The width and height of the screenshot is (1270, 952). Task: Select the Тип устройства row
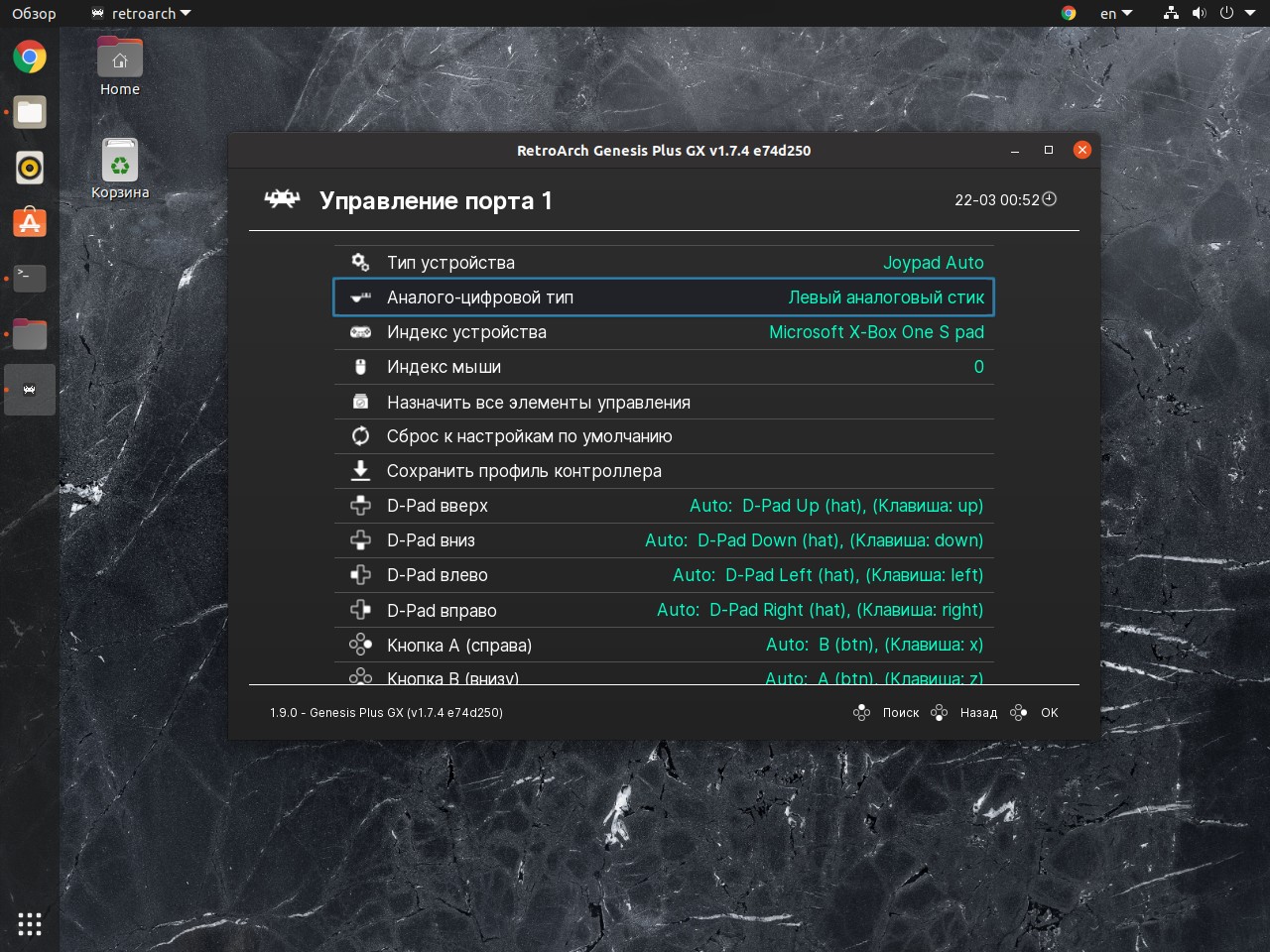click(x=664, y=263)
